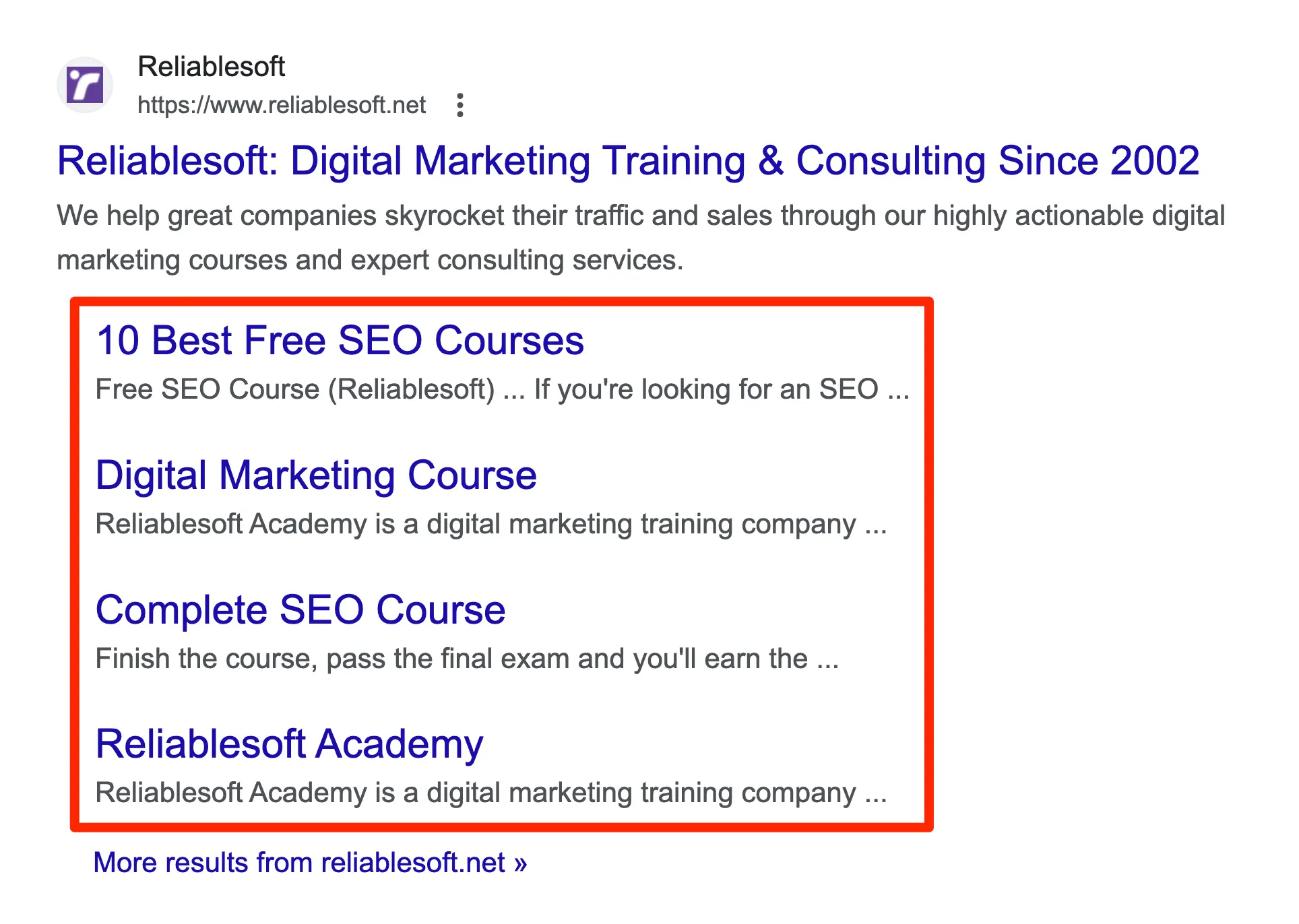Screen dimensions: 1299x924
Task: Click the » arrow after More results
Action: coord(519,863)
